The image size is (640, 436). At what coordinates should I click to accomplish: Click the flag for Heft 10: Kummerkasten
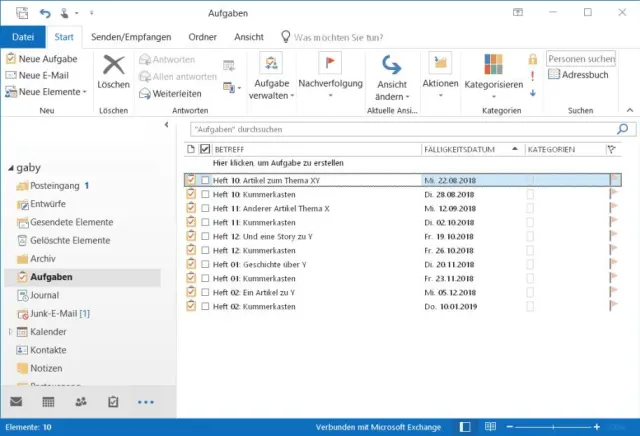click(614, 194)
